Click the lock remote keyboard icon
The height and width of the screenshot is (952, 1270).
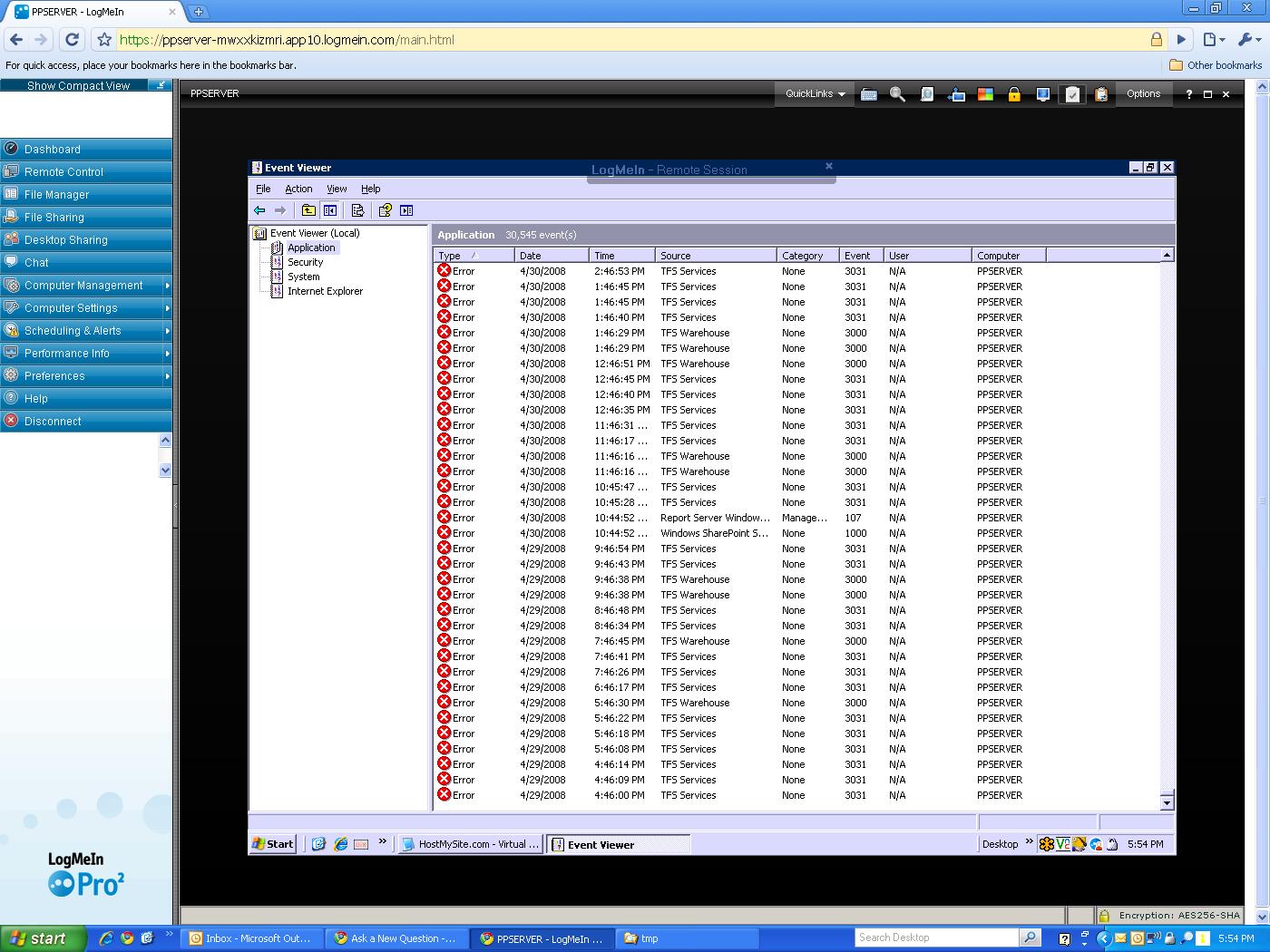[1013, 93]
